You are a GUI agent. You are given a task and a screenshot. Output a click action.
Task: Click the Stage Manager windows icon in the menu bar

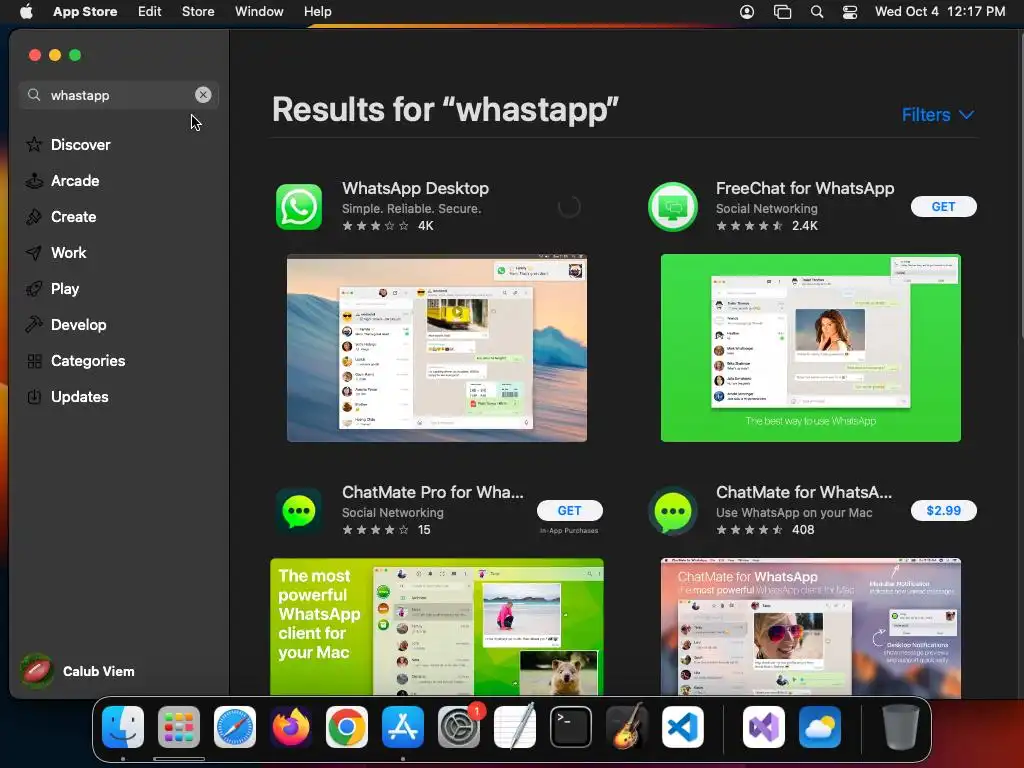point(782,12)
